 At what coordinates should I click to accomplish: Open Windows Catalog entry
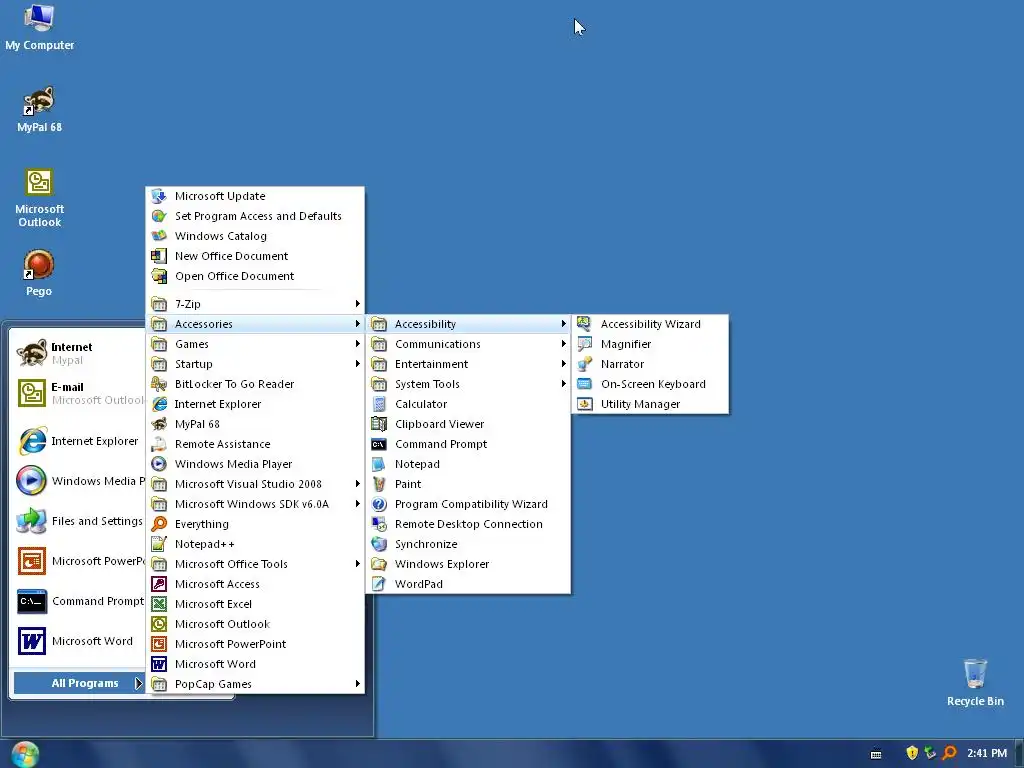[255, 236]
